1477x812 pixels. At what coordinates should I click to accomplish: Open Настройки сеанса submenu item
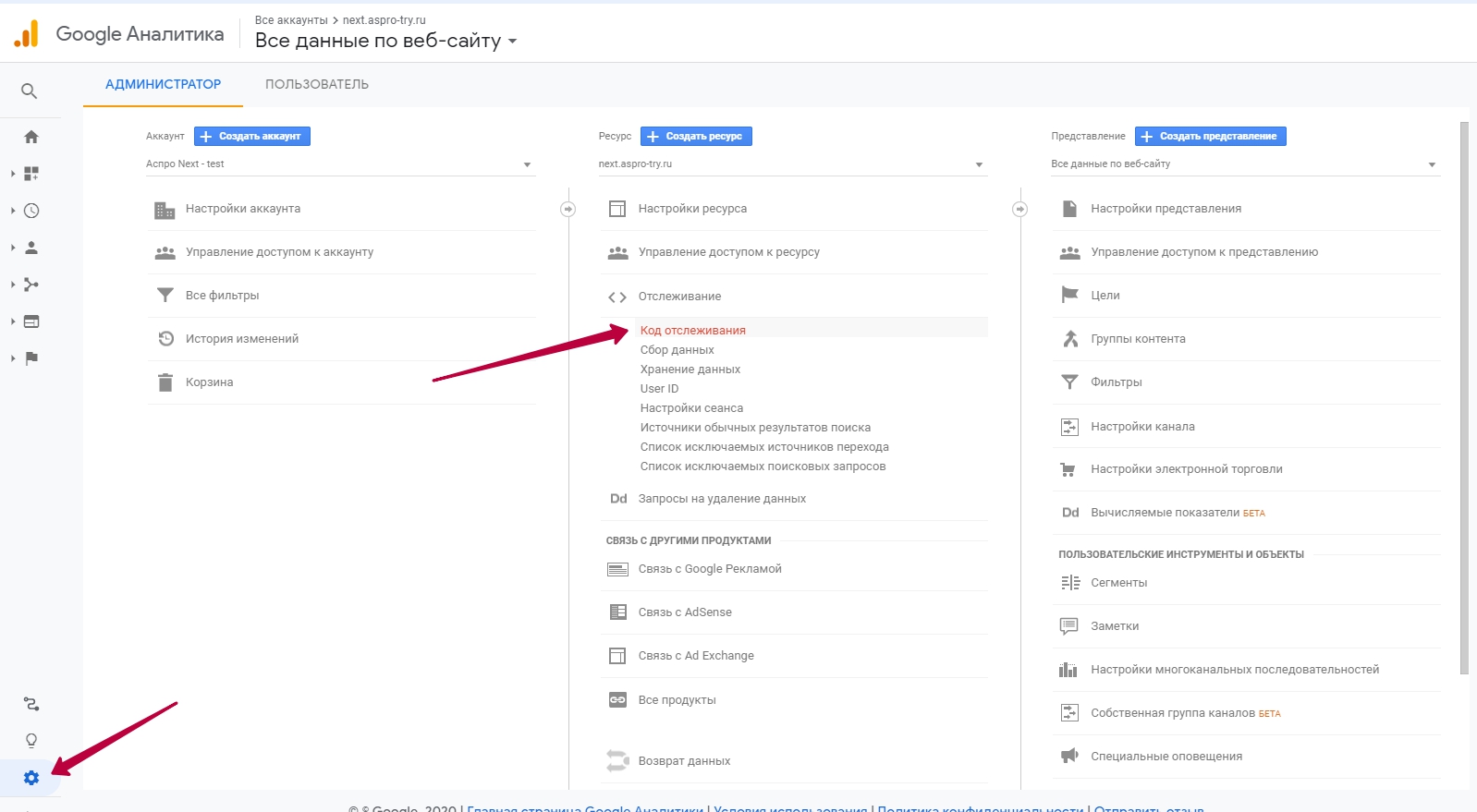[692, 408]
